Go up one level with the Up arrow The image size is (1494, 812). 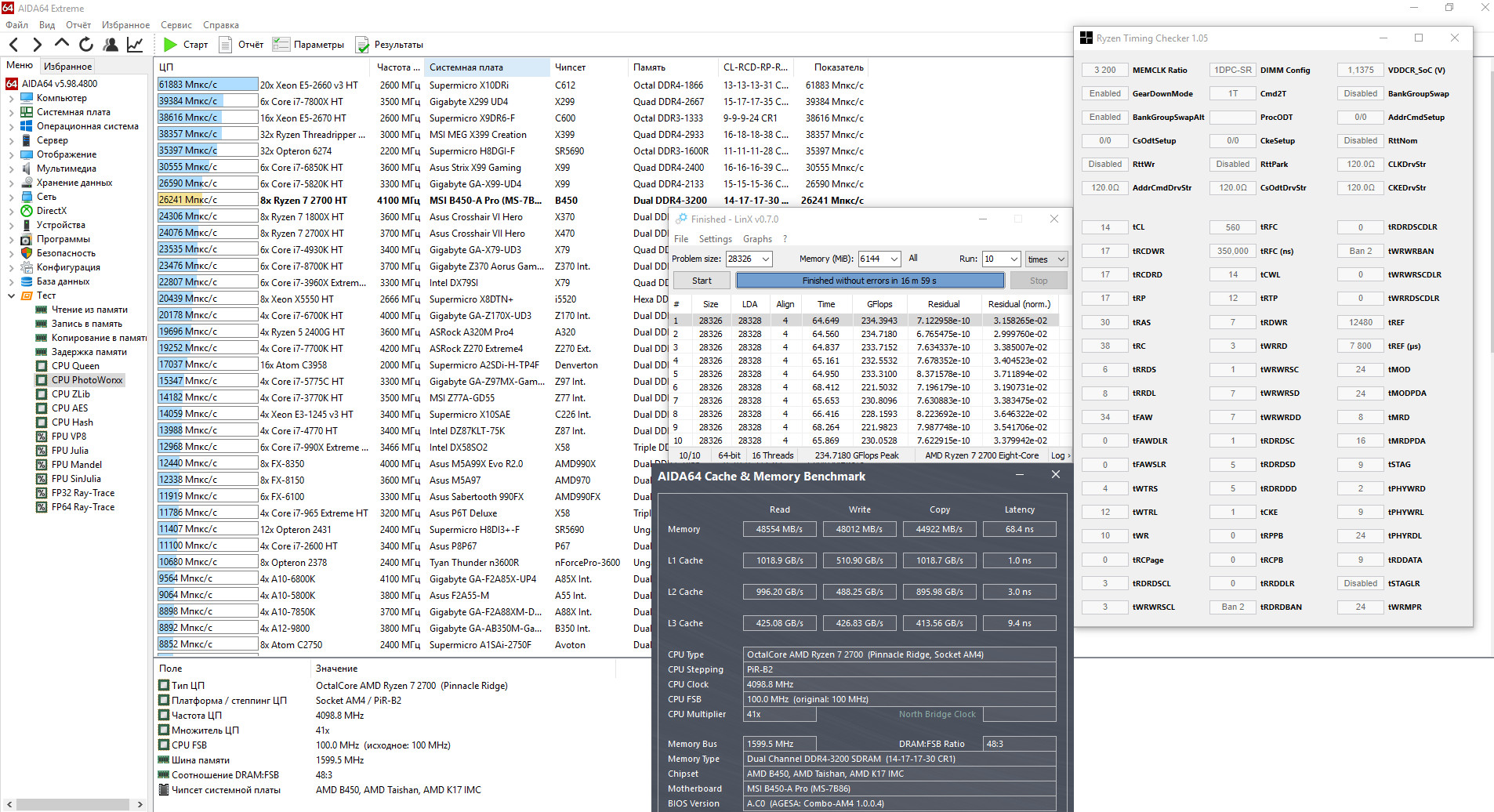62,45
